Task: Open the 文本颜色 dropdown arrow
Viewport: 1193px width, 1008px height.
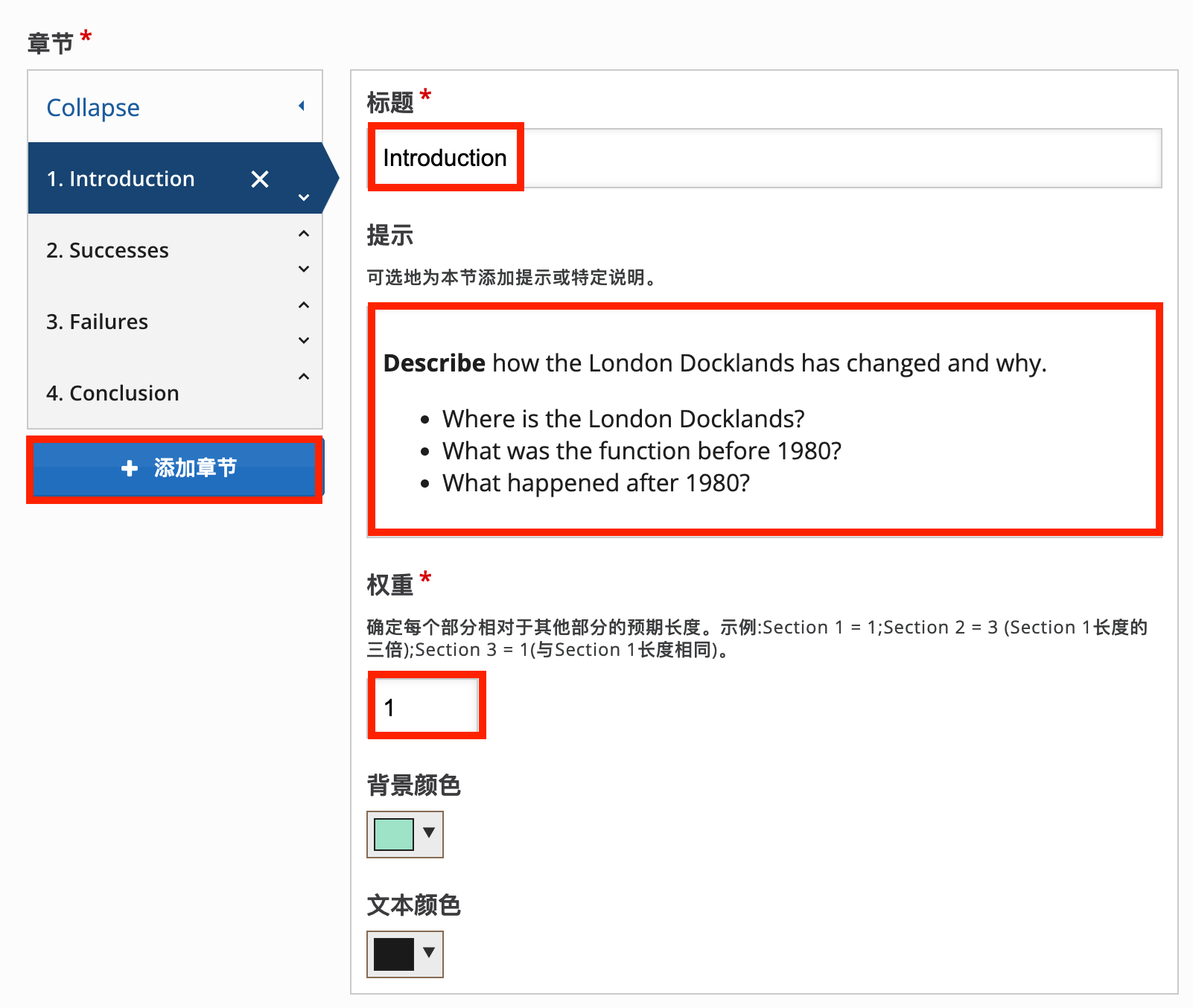Action: (429, 953)
